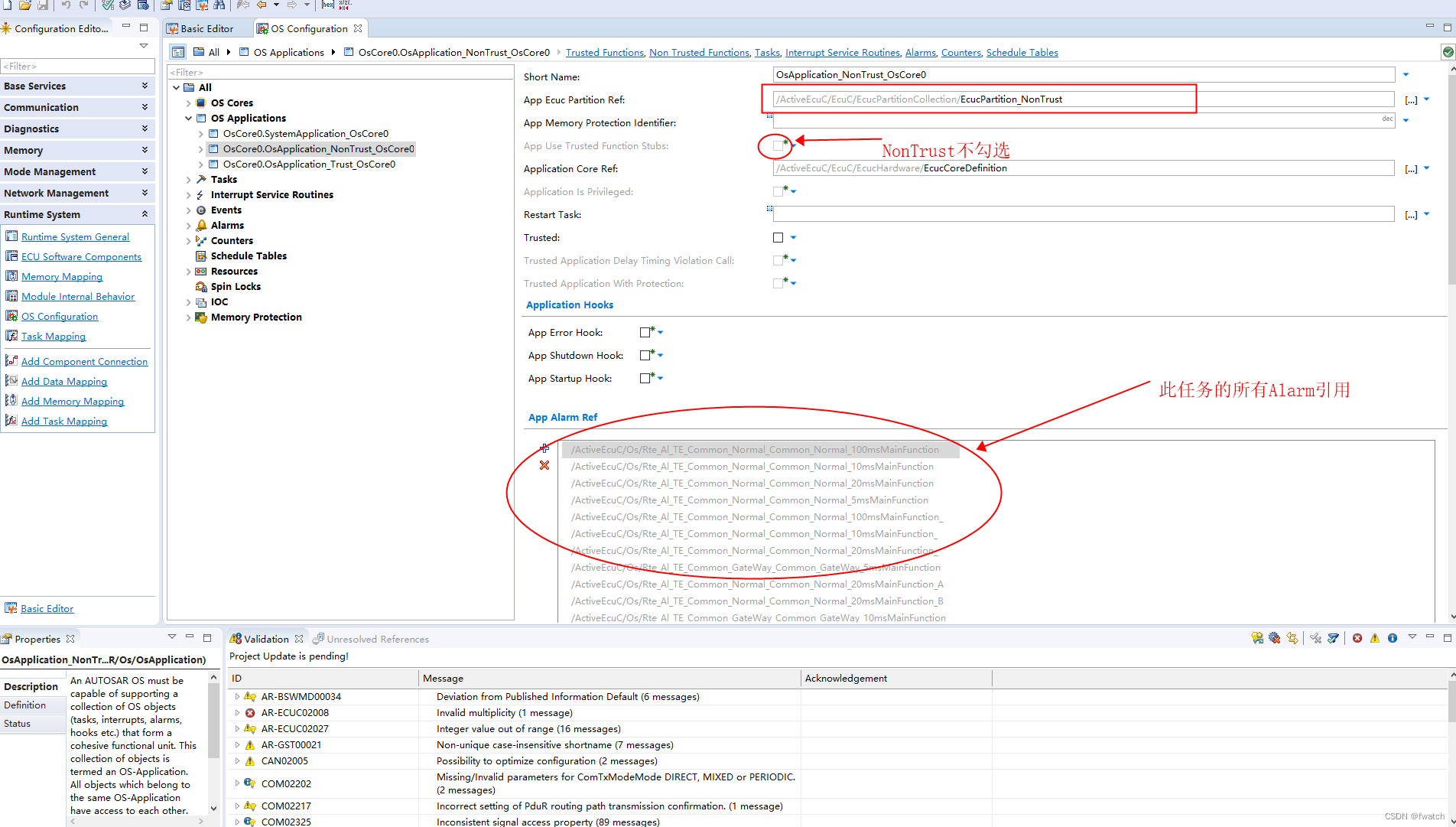Filter errors in the Validation view
Image resolution: width=1456 pixels, height=827 pixels.
point(1357,638)
